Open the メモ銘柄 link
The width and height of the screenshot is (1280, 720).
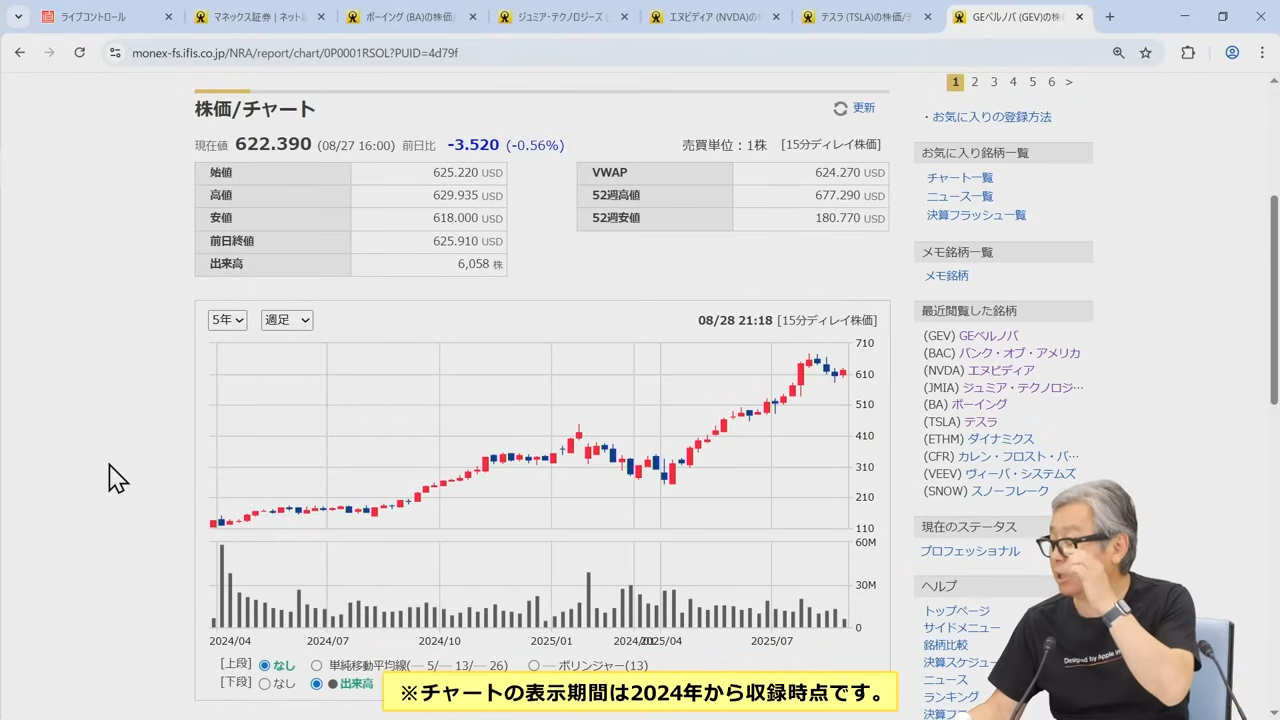pos(946,276)
